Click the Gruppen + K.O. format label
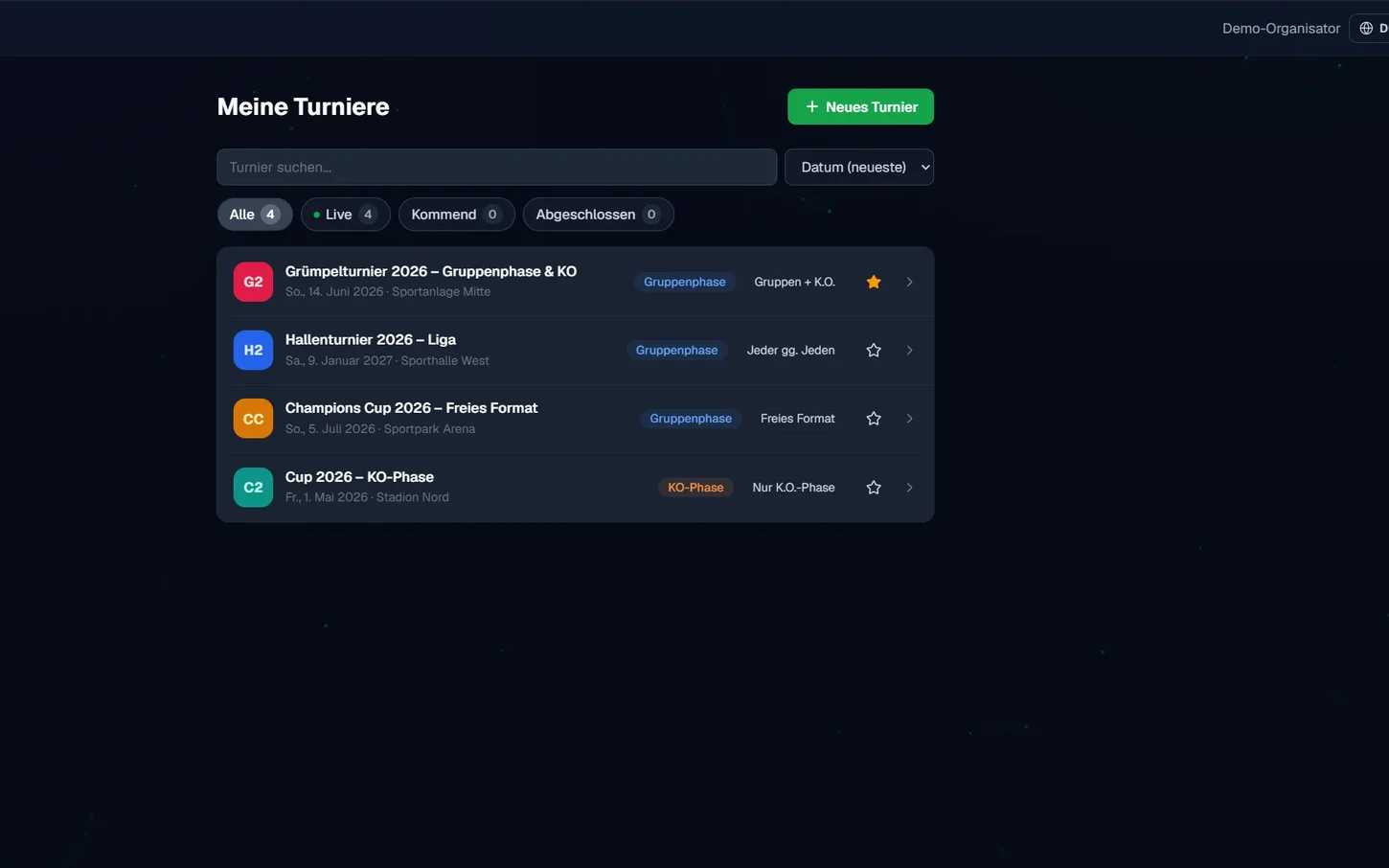This screenshot has height=868, width=1389. pos(795,282)
